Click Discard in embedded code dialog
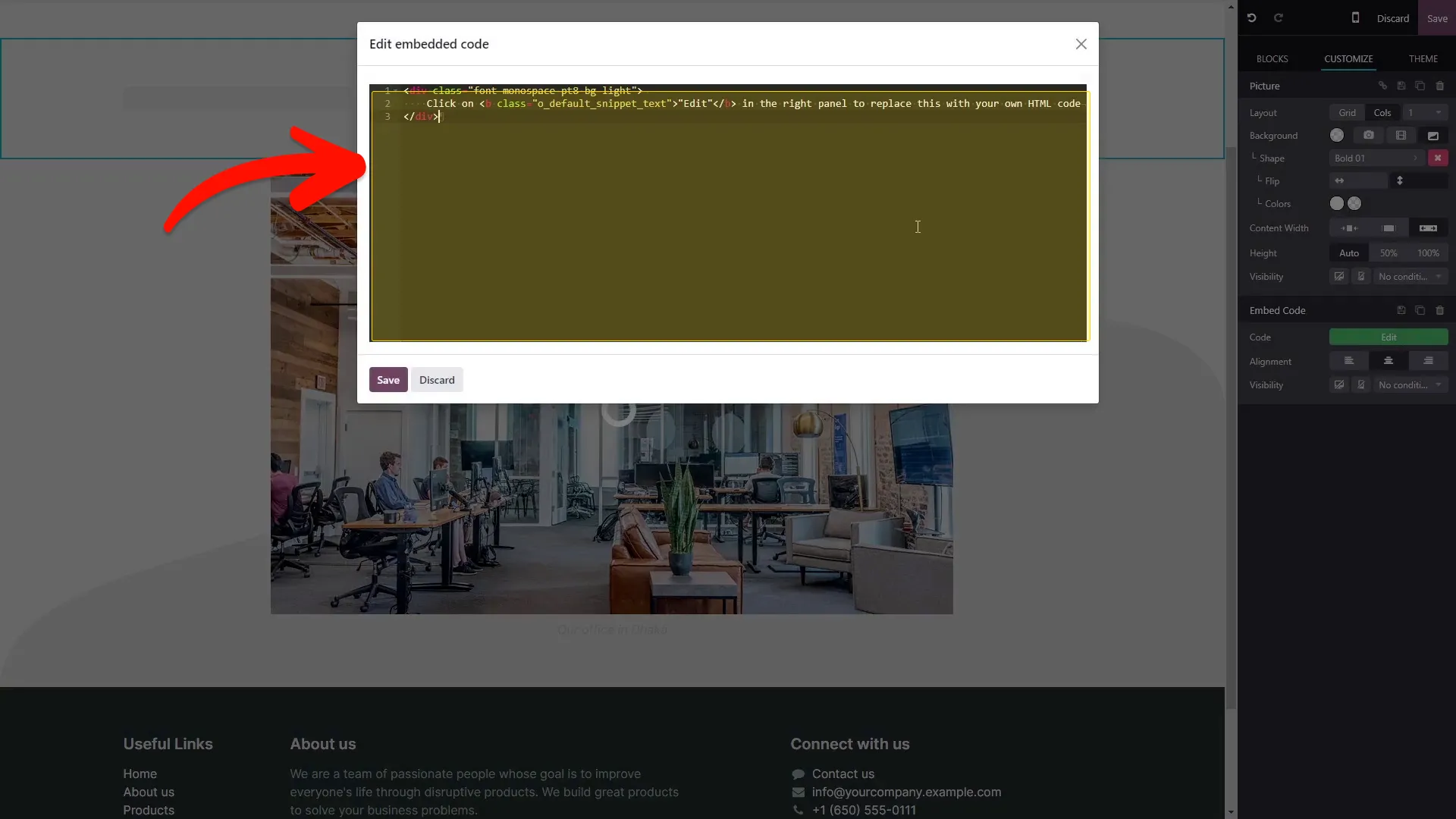 tap(437, 380)
